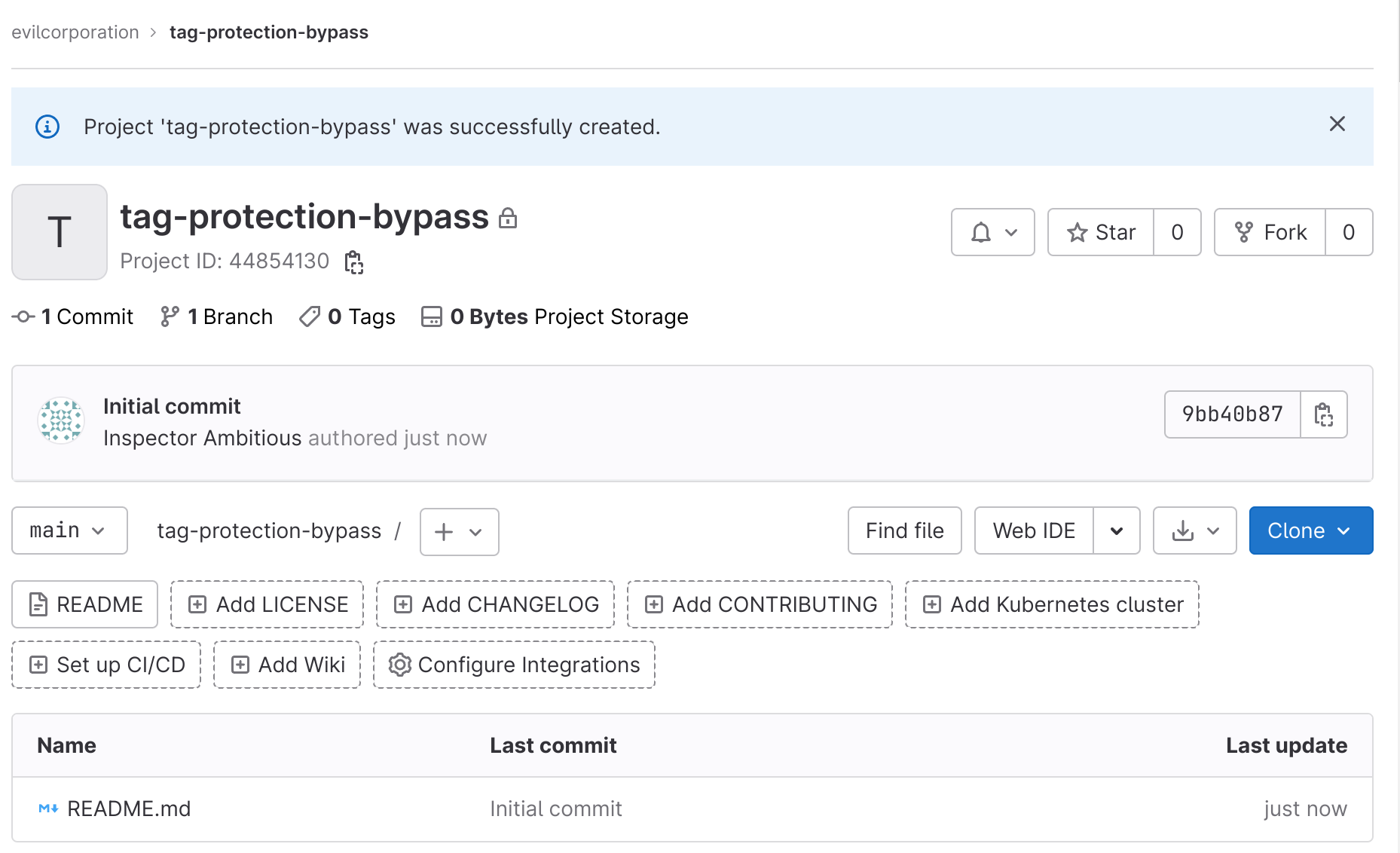Open the README.md file
The image size is (1400, 853).
pyautogui.click(x=129, y=809)
